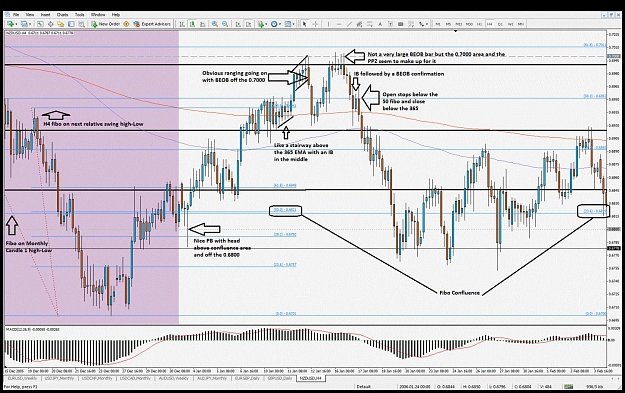Open the Indicators list icon
This screenshot has width=625, height=393.
click(261, 24)
